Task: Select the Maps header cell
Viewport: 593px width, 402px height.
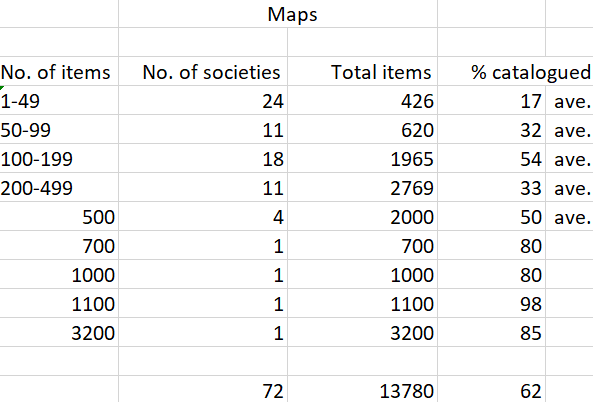Action: tap(278, 14)
